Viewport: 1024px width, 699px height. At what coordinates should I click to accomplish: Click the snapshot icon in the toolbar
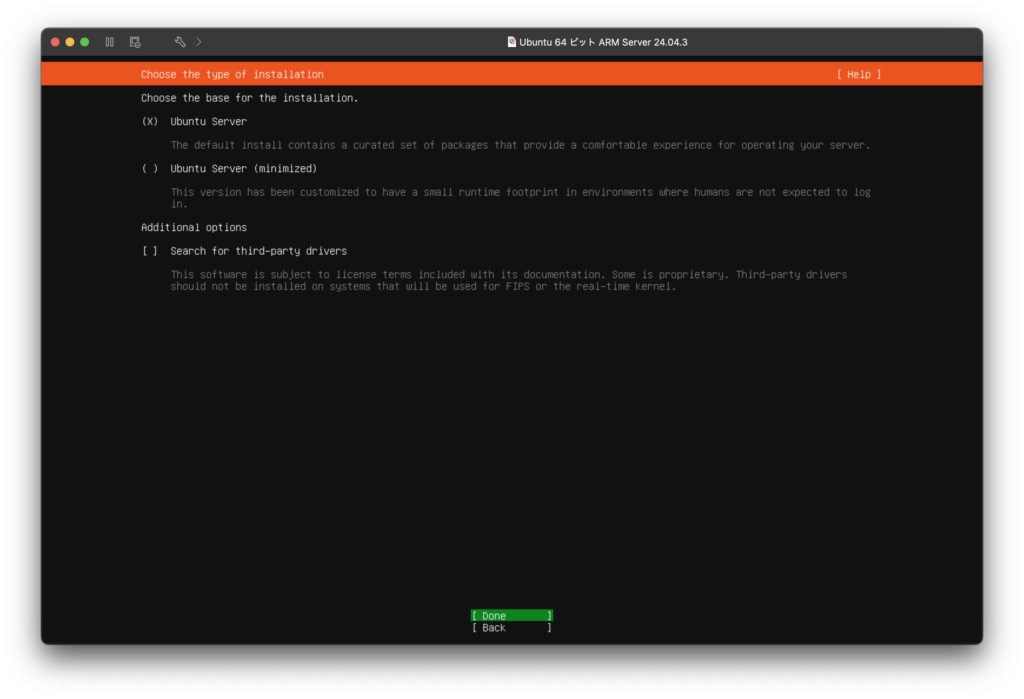[x=135, y=42]
